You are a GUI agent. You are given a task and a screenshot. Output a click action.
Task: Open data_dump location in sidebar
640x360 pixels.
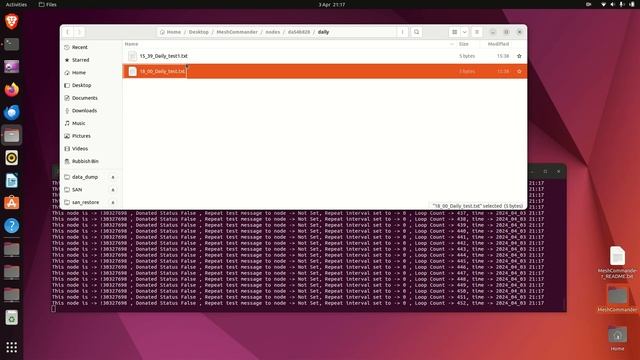tap(85, 177)
